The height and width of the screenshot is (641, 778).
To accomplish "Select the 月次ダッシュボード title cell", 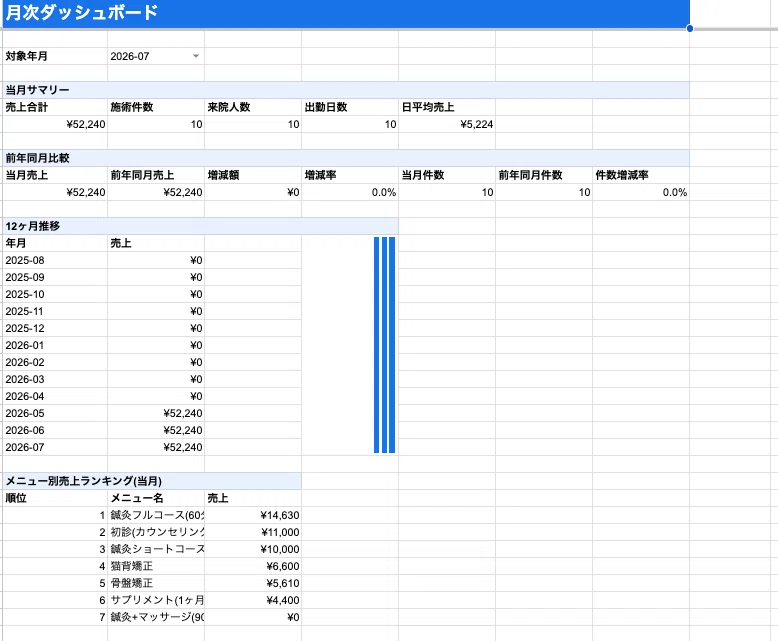I will point(346,13).
